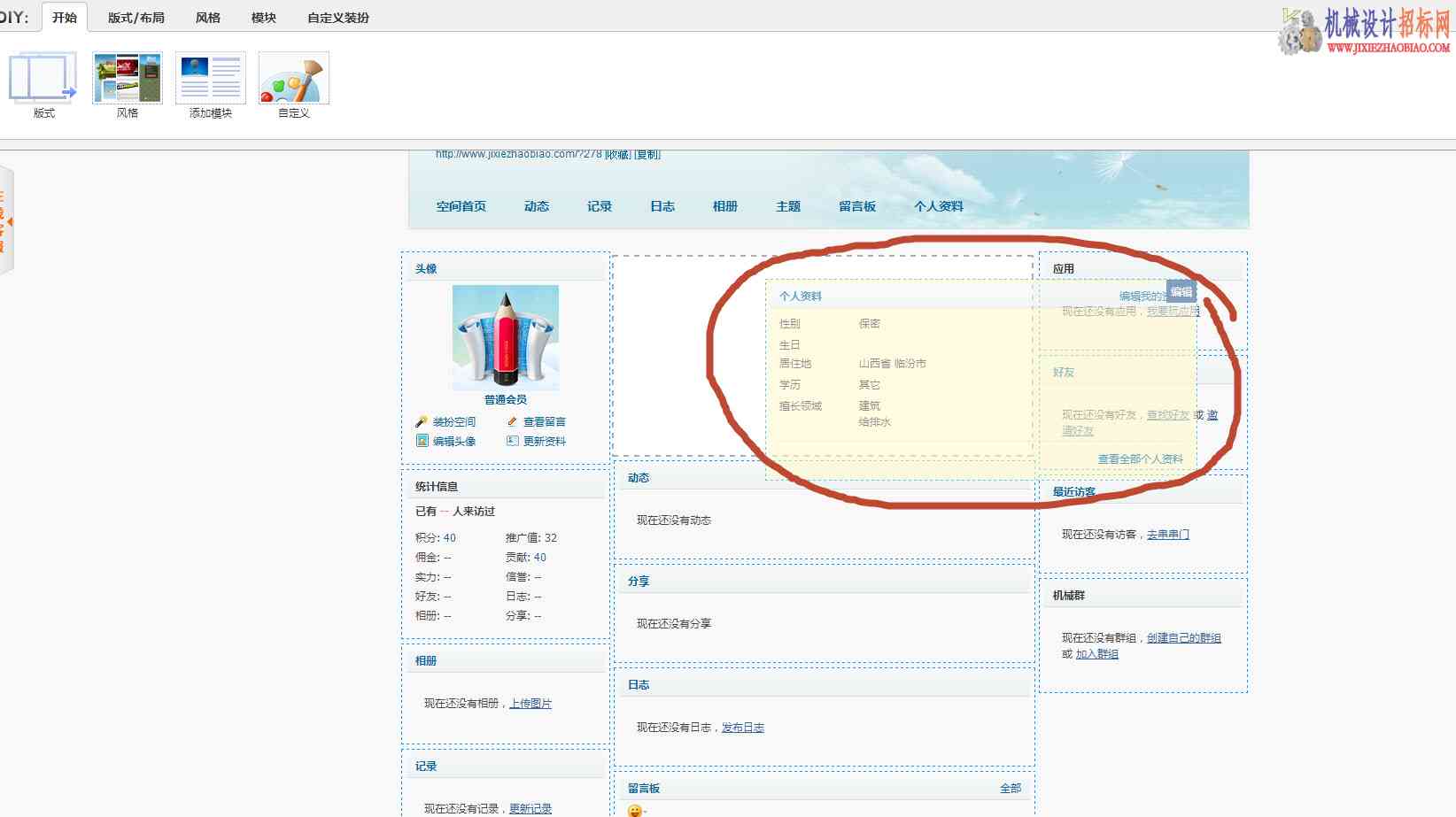The image size is (1456, 817).
Task: Open 个人资料 in the space navigation
Action: point(939,206)
